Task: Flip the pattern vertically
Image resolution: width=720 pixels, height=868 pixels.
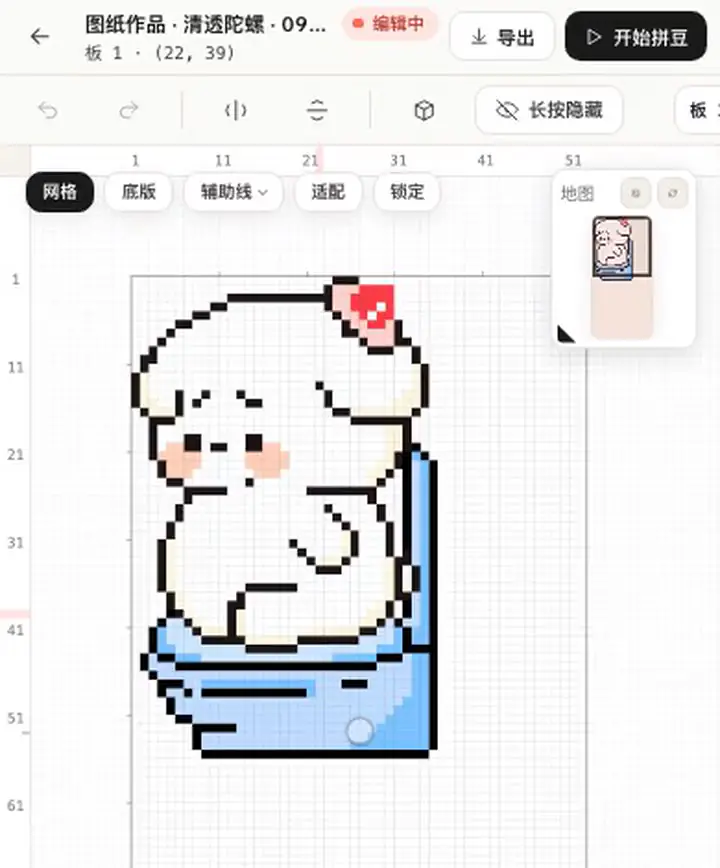Action: 317,110
